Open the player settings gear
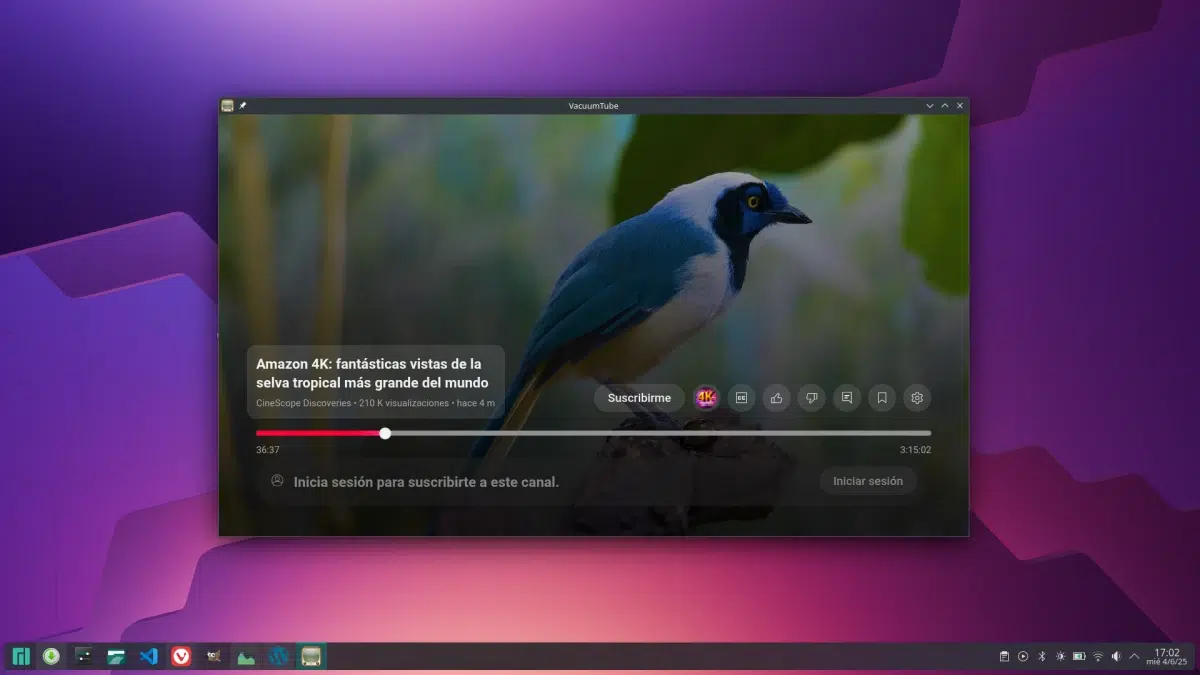Image resolution: width=1200 pixels, height=675 pixels. pos(917,398)
